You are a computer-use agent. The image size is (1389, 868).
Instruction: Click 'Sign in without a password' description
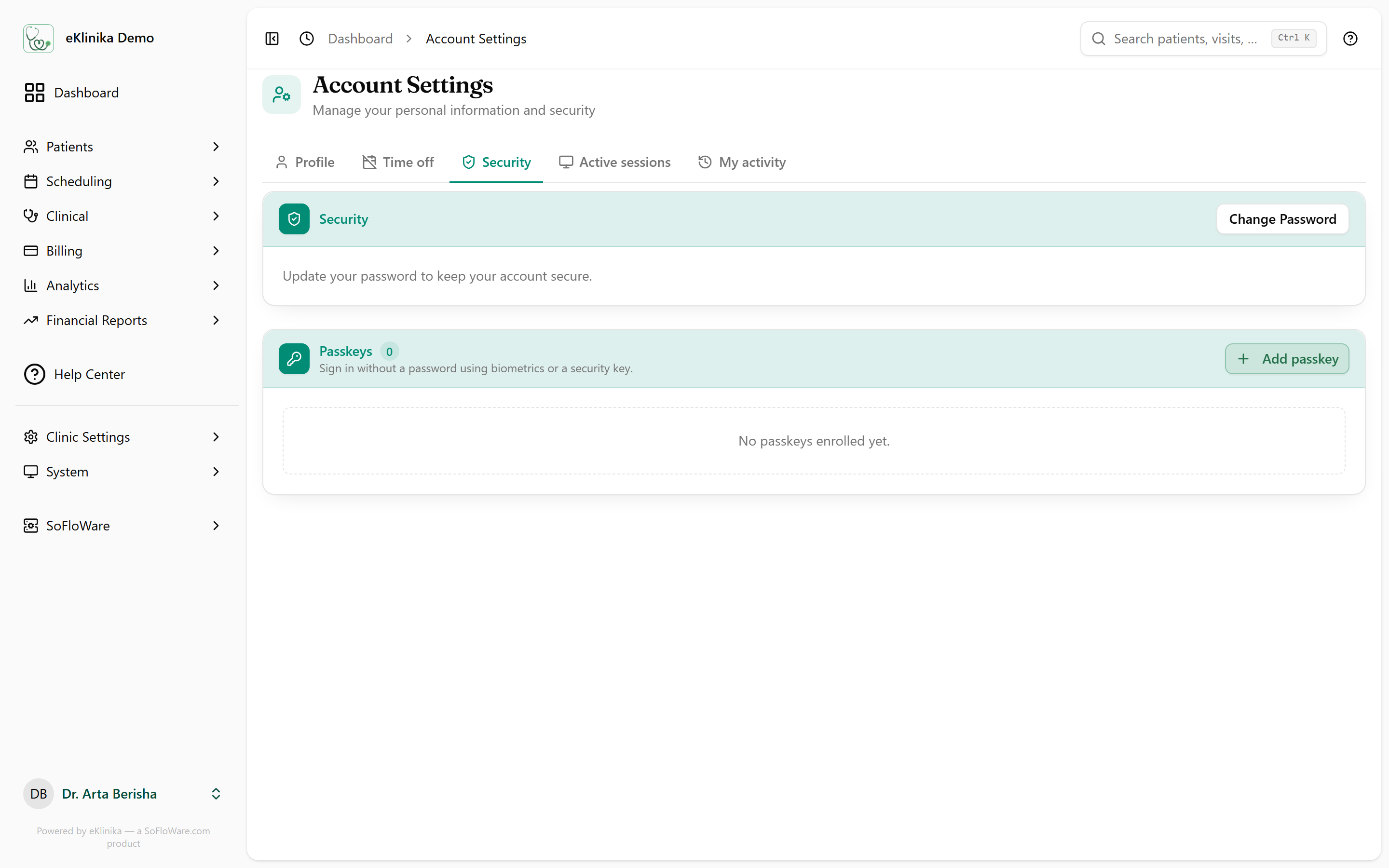click(x=476, y=368)
